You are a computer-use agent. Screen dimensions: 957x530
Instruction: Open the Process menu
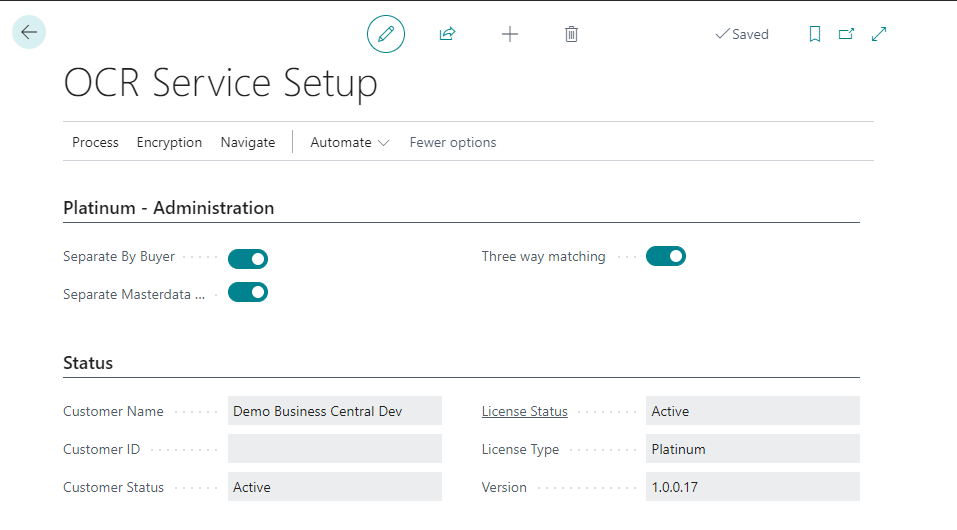pyautogui.click(x=95, y=142)
